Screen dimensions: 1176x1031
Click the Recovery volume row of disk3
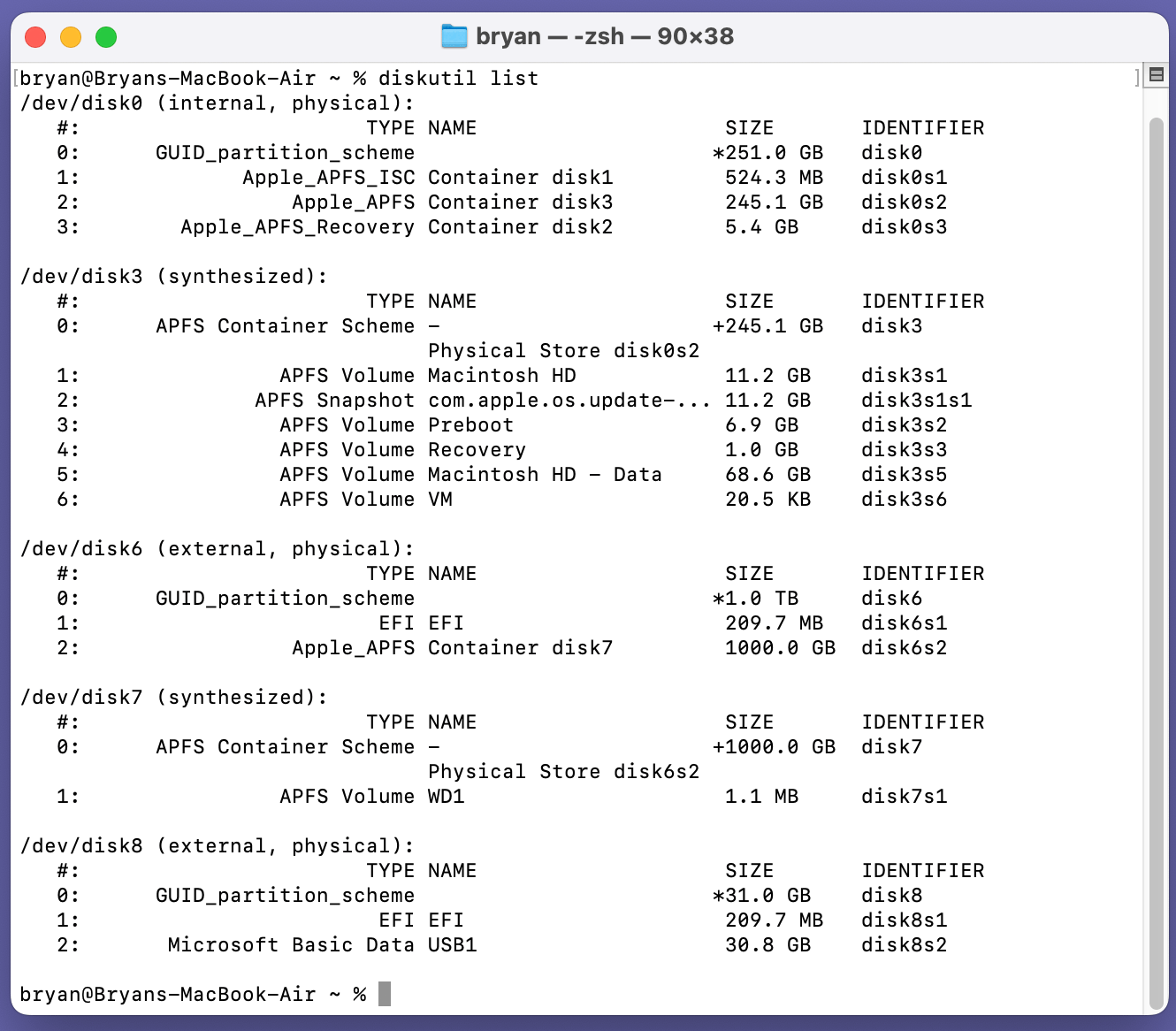477,449
